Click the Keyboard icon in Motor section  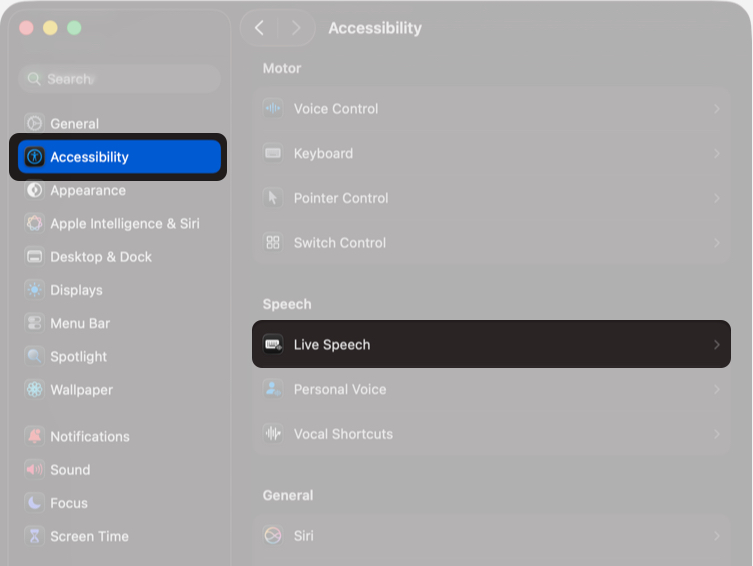pos(273,154)
